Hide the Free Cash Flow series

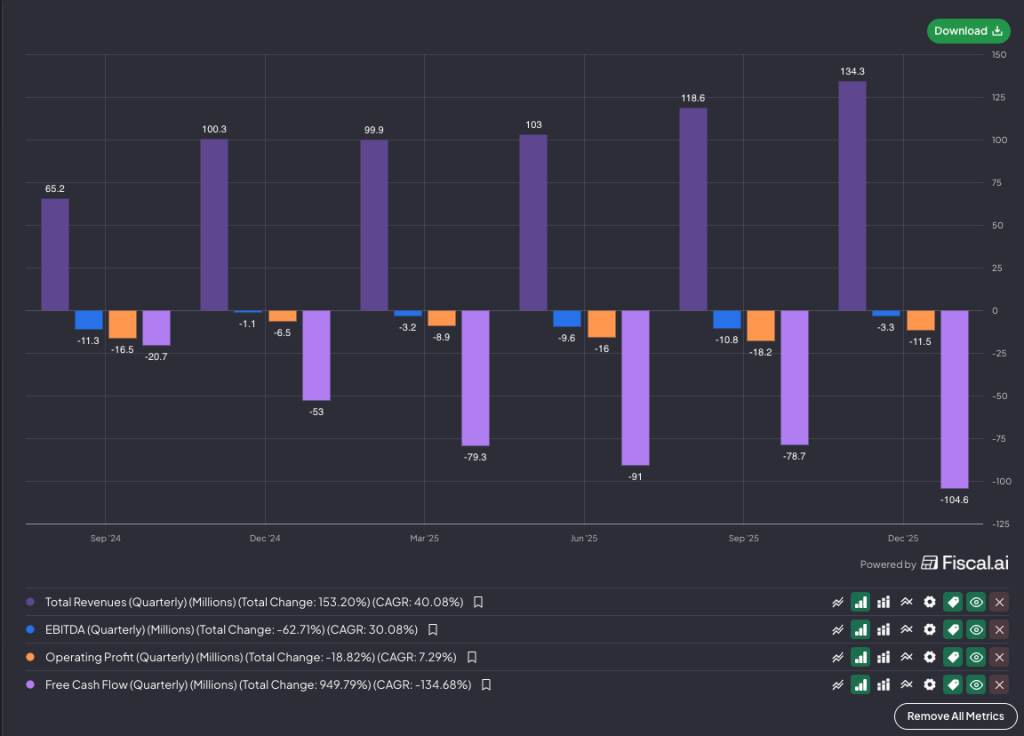click(x=976, y=685)
